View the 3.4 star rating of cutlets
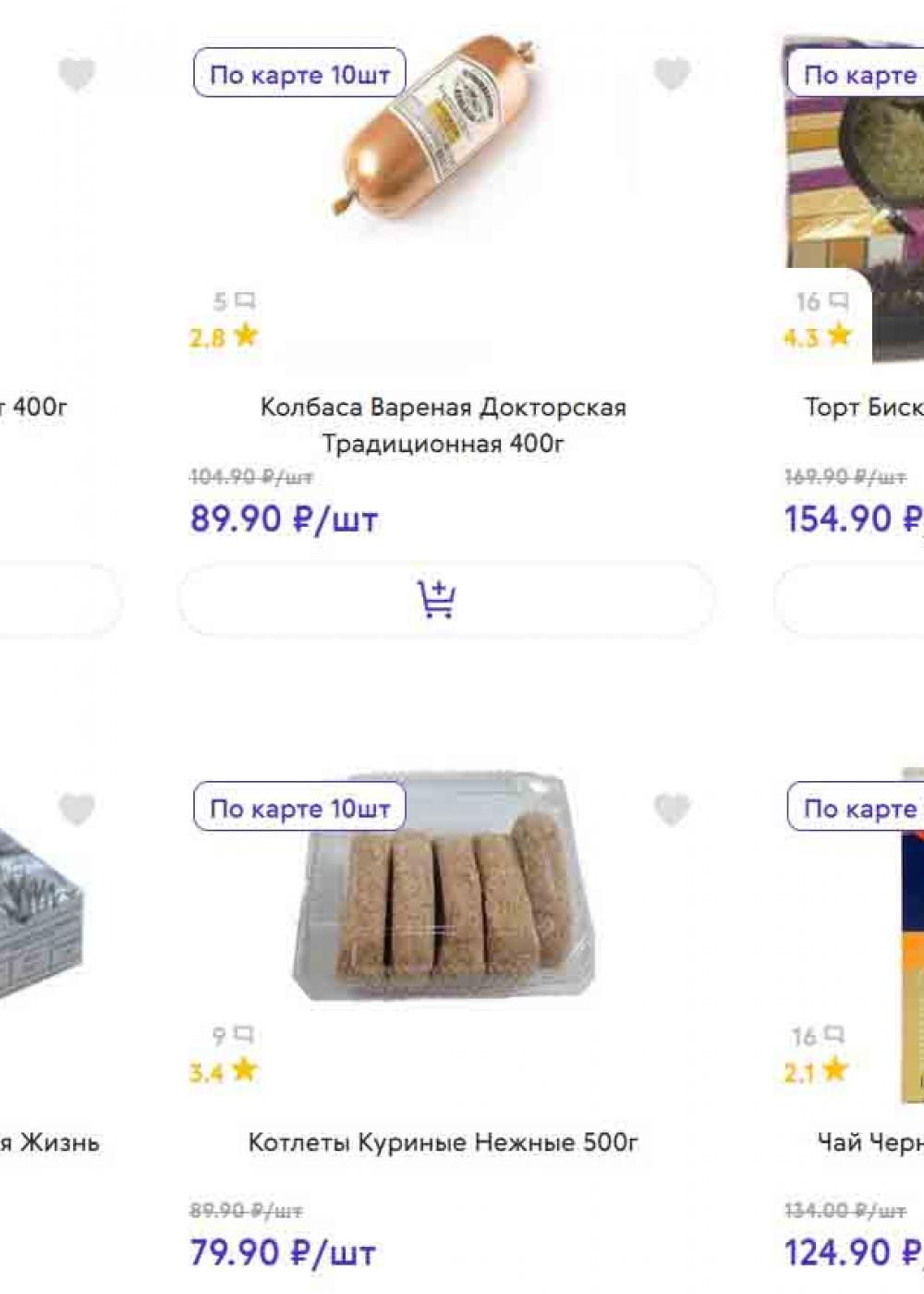Image resolution: width=924 pixels, height=1294 pixels. point(224,1072)
